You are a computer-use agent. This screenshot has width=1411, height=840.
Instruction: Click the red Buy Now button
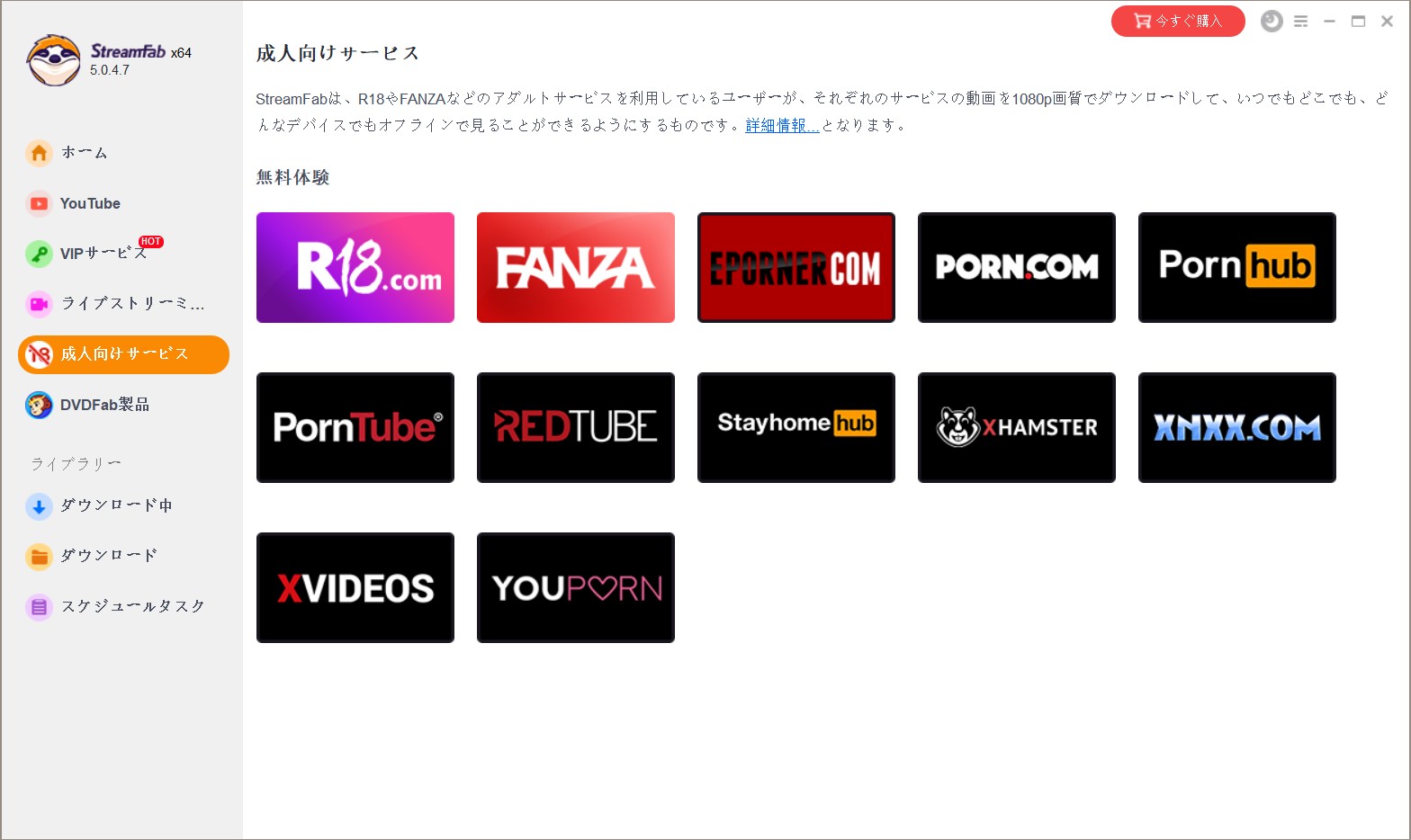pos(1177,21)
